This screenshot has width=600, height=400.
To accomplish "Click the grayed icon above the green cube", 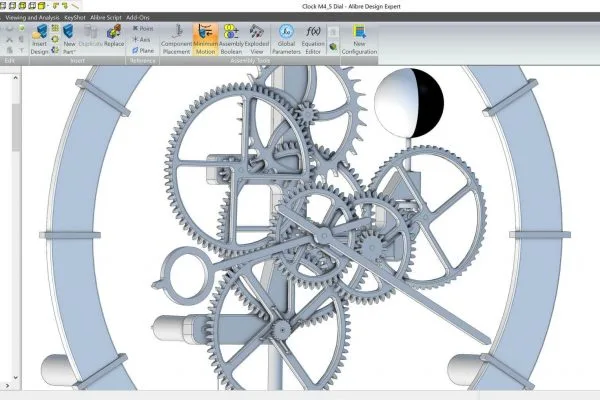I will click(333, 32).
